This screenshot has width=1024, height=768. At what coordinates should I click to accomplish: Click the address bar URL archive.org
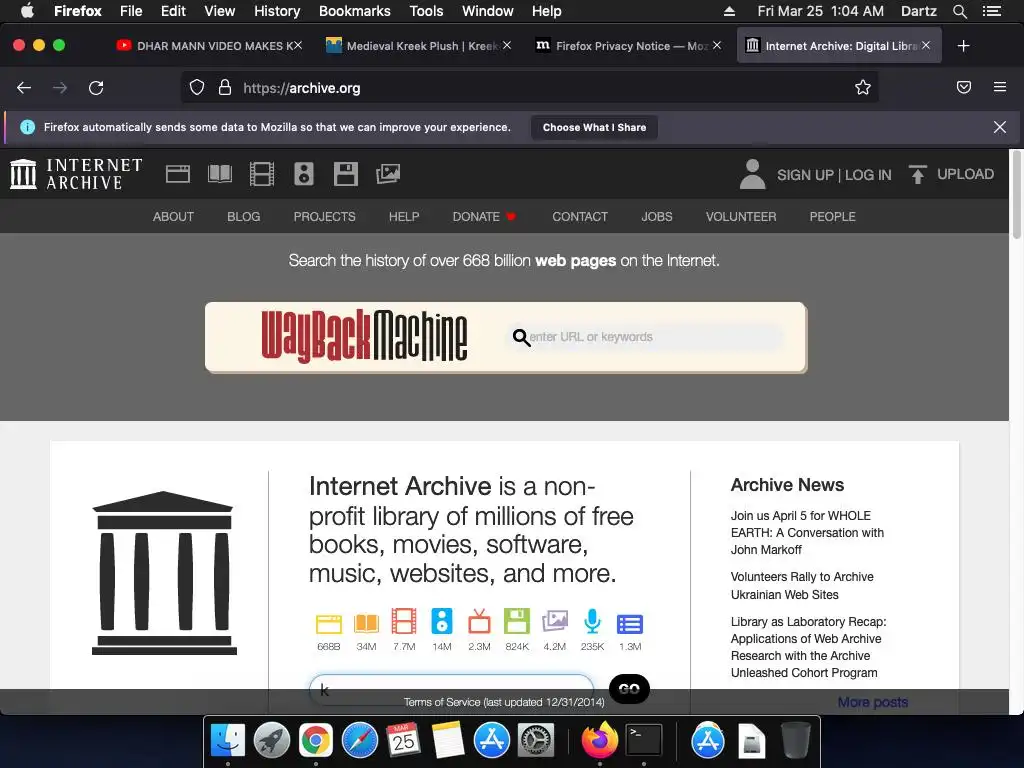pyautogui.click(x=302, y=88)
